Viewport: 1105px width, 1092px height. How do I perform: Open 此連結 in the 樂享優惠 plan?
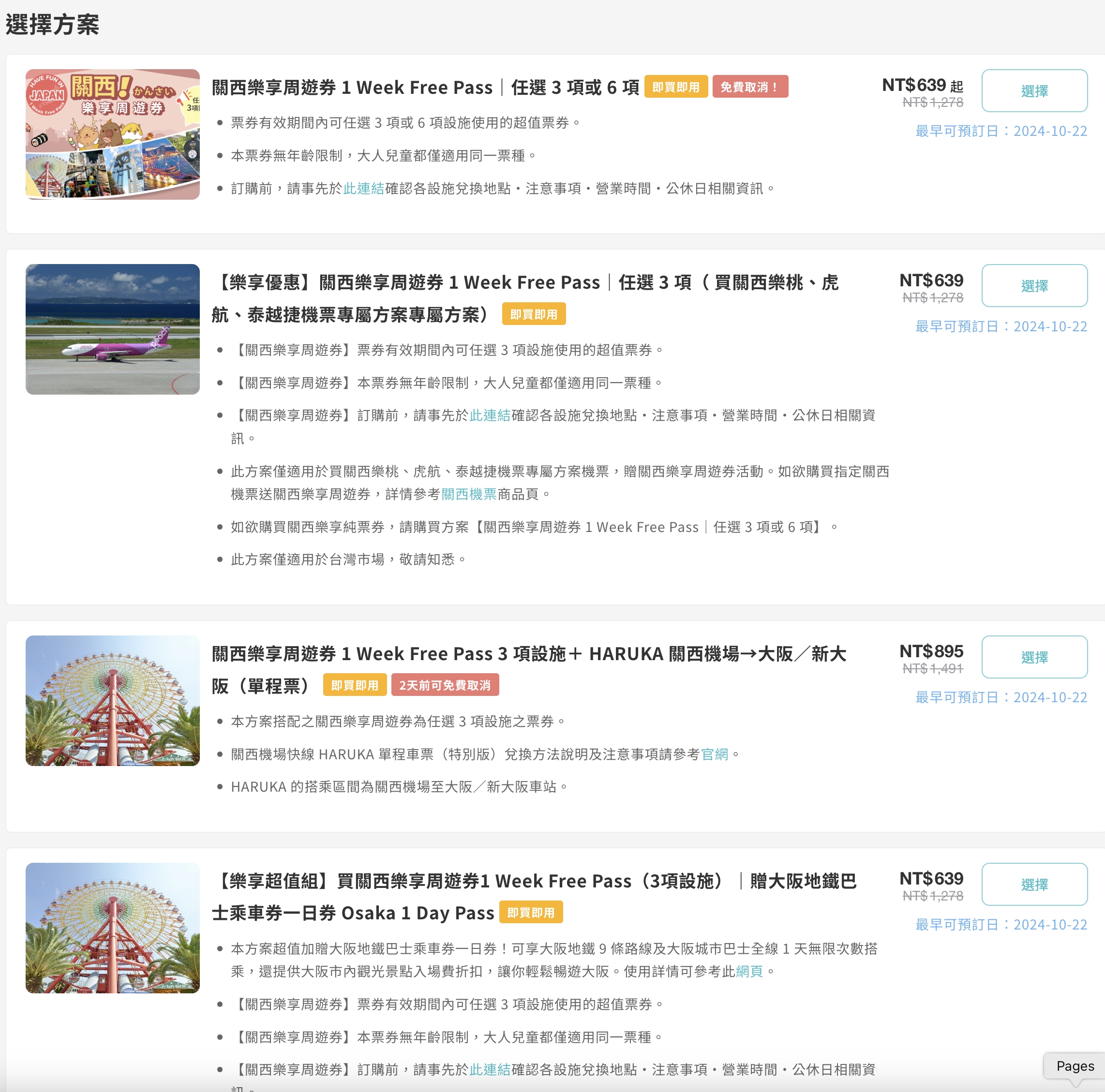point(490,415)
